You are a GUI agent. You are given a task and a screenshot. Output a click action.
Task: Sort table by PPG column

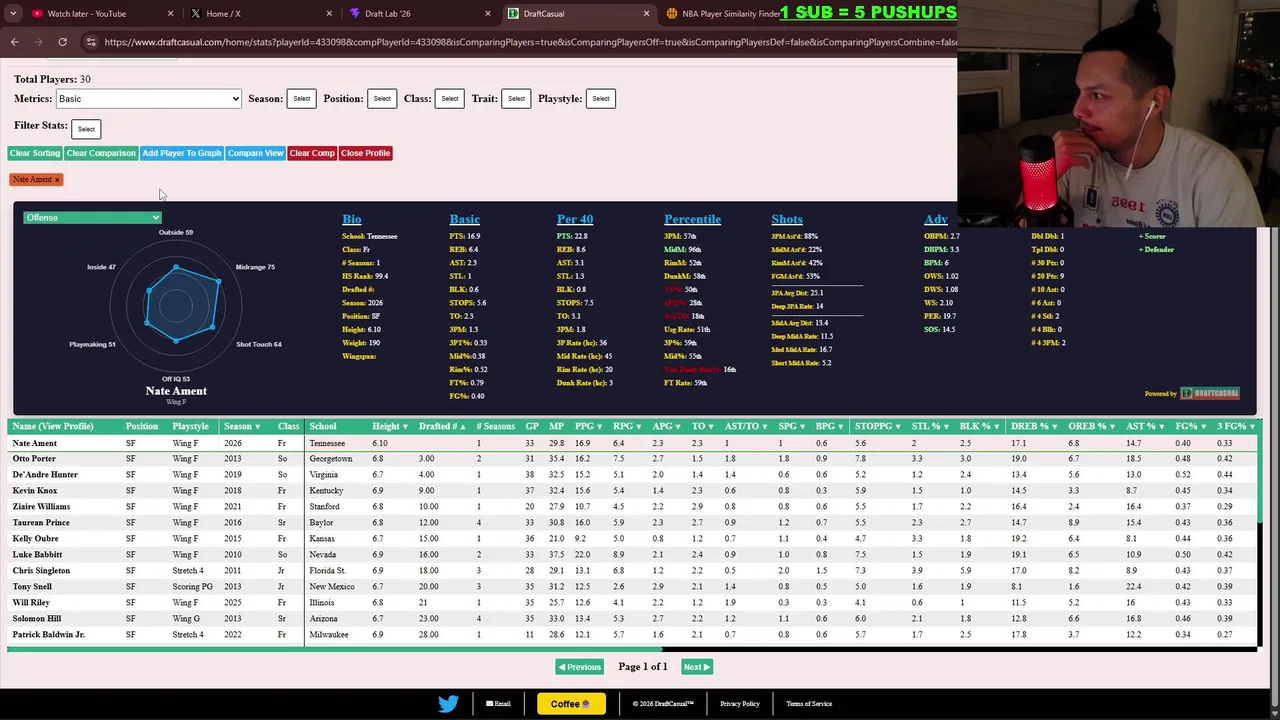pos(589,426)
